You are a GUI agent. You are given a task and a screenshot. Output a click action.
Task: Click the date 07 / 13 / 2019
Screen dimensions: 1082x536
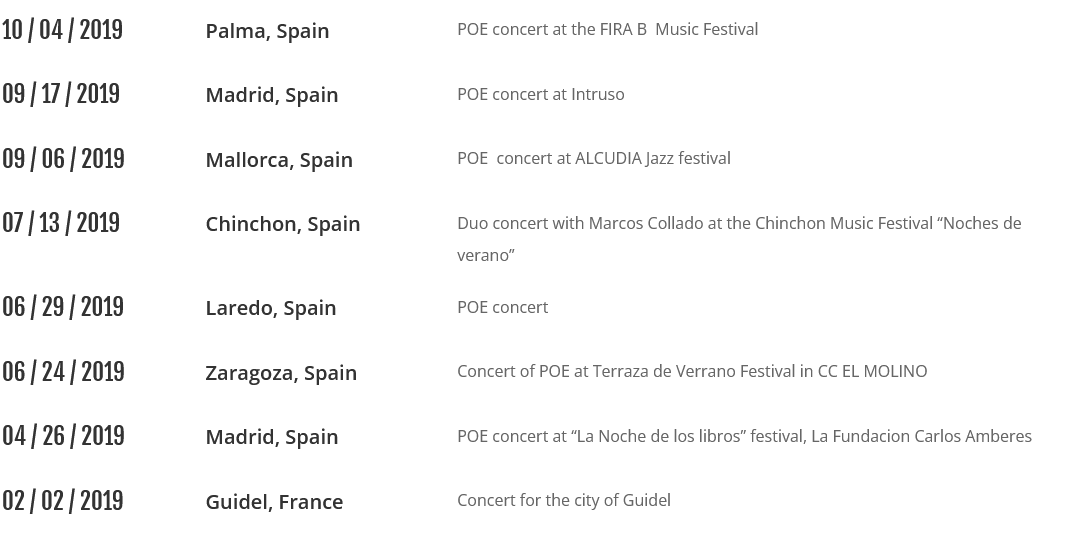pyautogui.click(x=61, y=224)
